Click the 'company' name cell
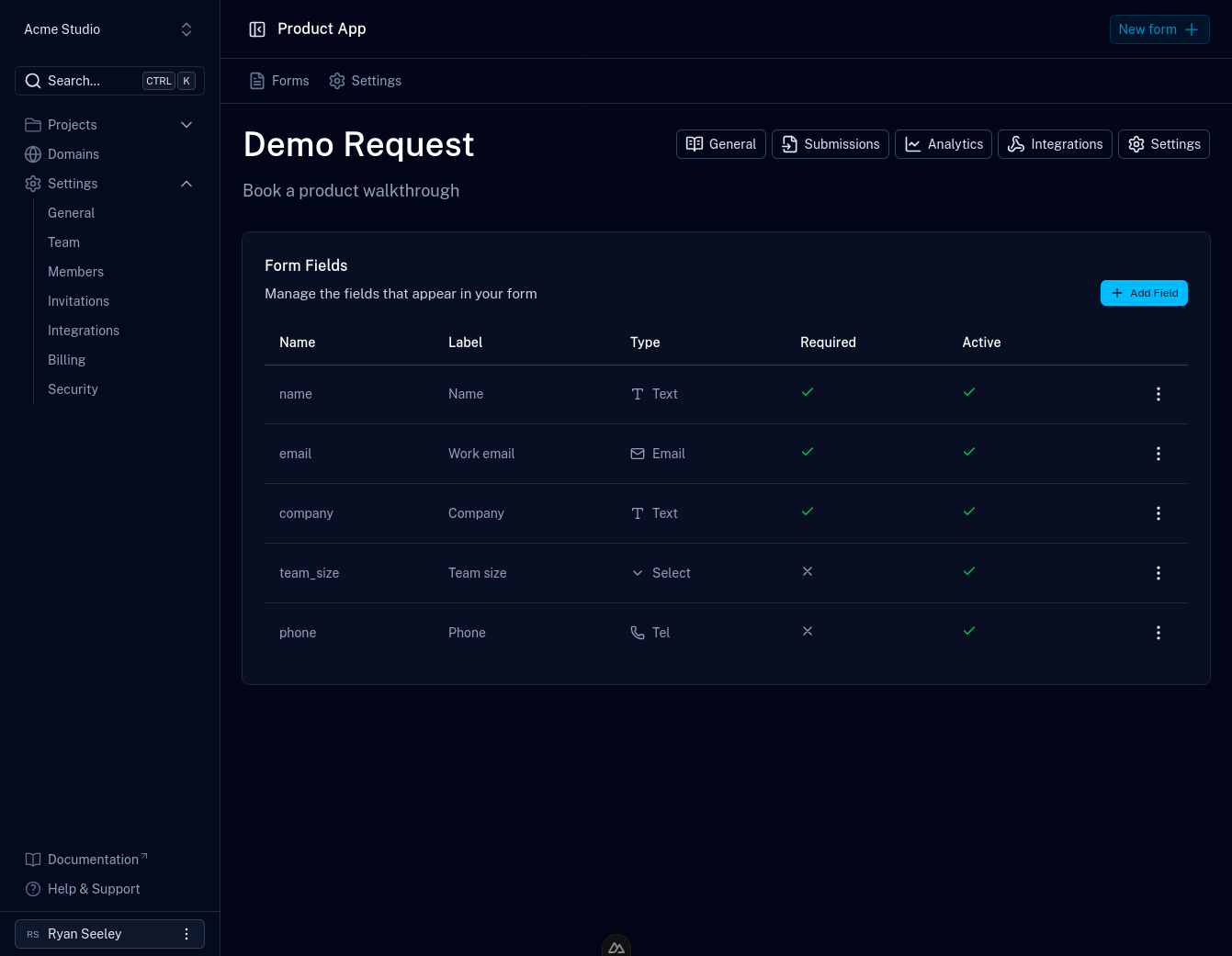This screenshot has height=956, width=1232. click(306, 513)
